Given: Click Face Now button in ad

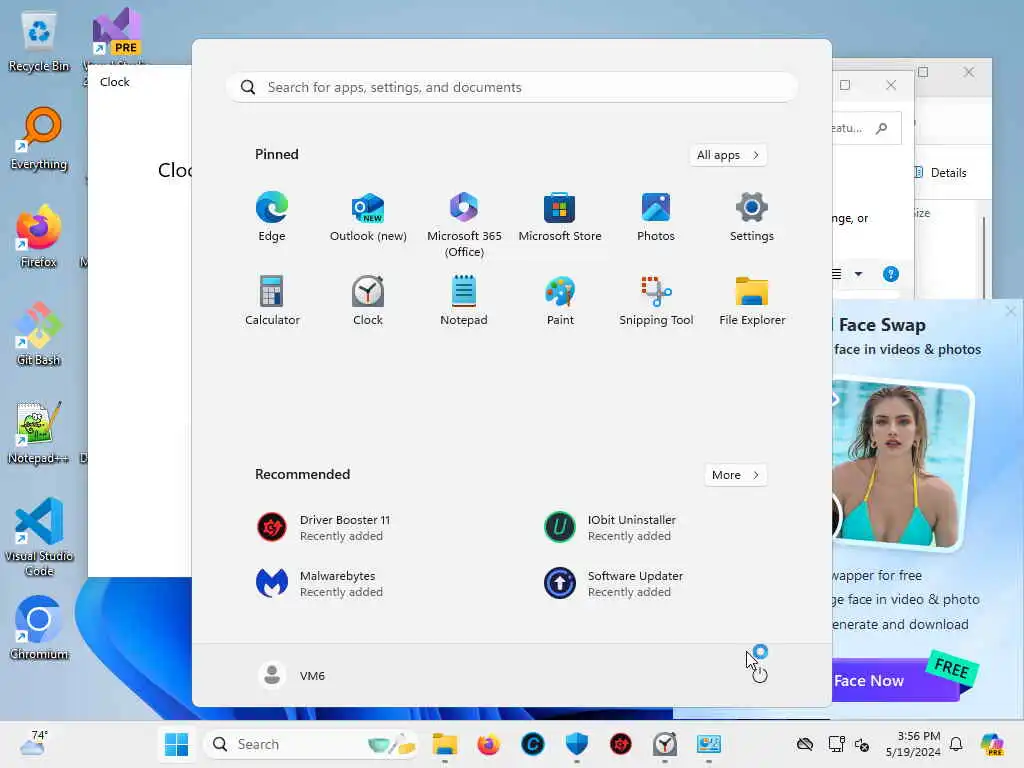Looking at the screenshot, I should coord(896,680).
